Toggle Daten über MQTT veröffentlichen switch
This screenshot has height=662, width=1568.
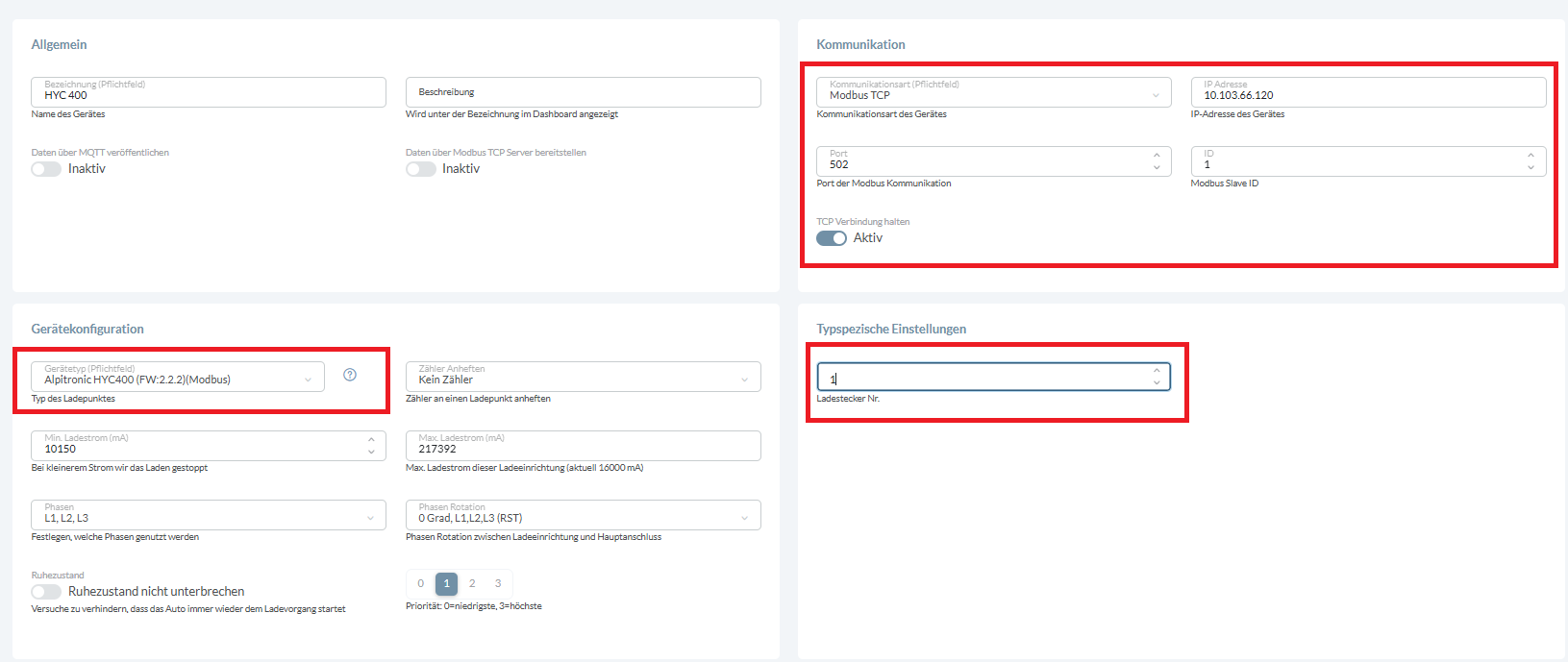pyautogui.click(x=46, y=169)
